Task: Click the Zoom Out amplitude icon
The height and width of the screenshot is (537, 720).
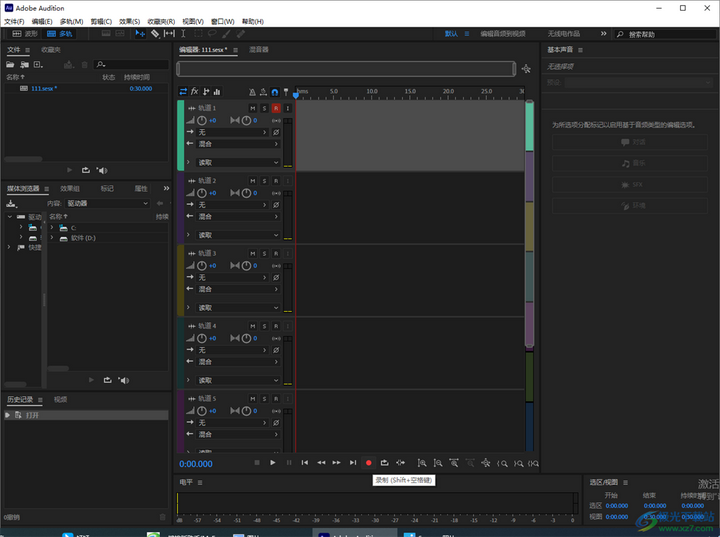Action: click(x=438, y=463)
